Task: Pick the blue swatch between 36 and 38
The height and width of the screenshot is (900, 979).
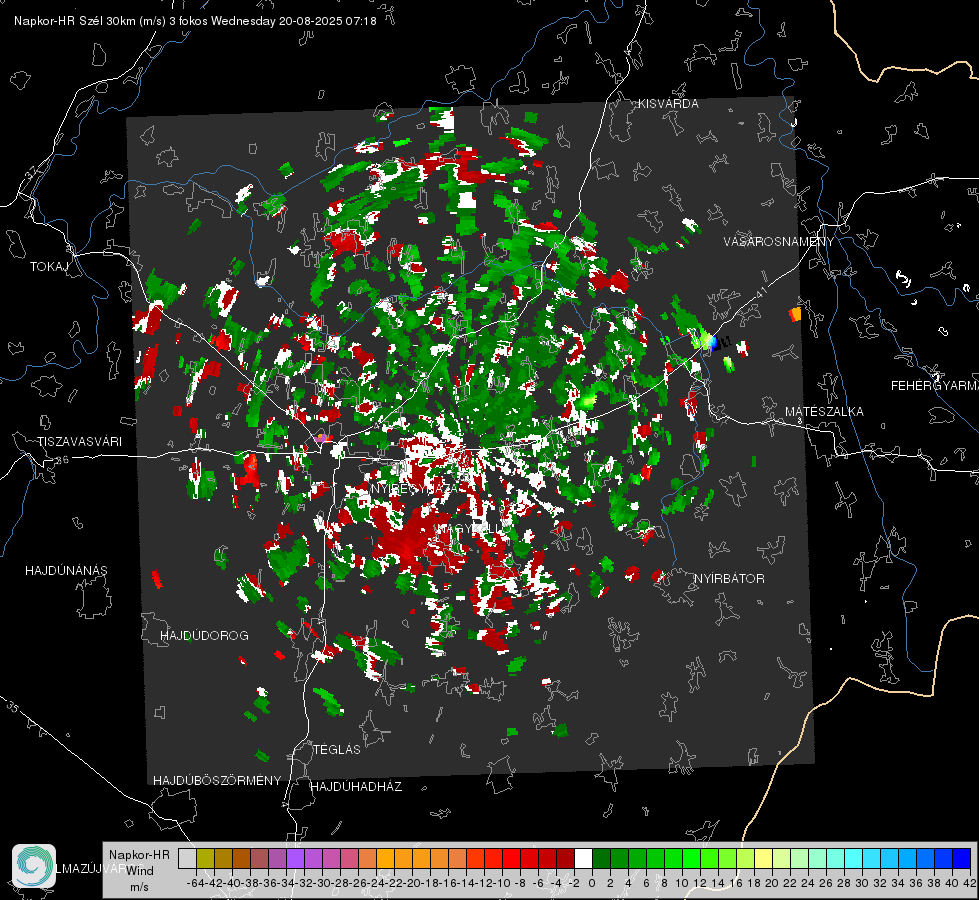Action: tap(925, 859)
